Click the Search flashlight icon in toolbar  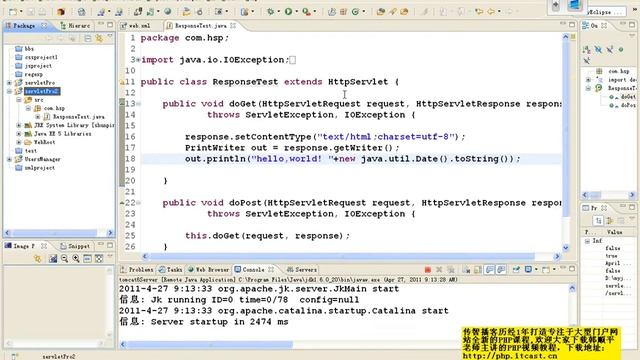[393, 12]
